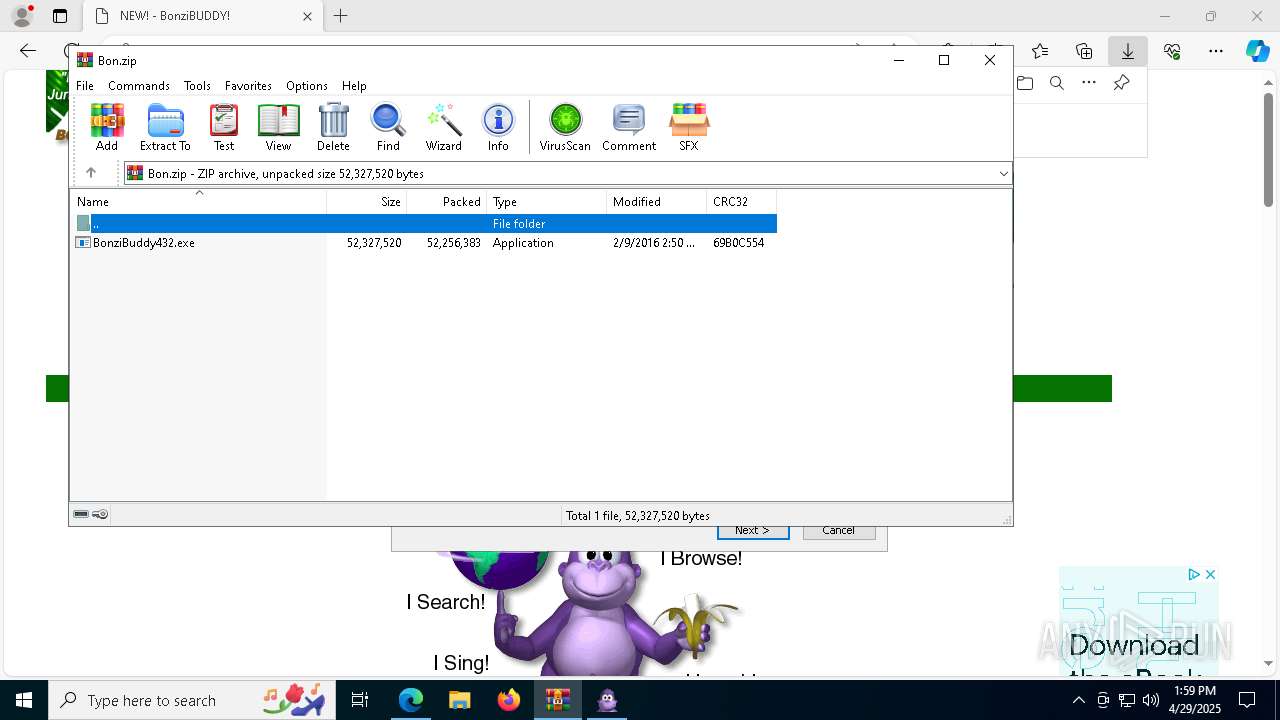This screenshot has height=720, width=1280.
Task: Open Task View in taskbar
Action: coord(360,700)
